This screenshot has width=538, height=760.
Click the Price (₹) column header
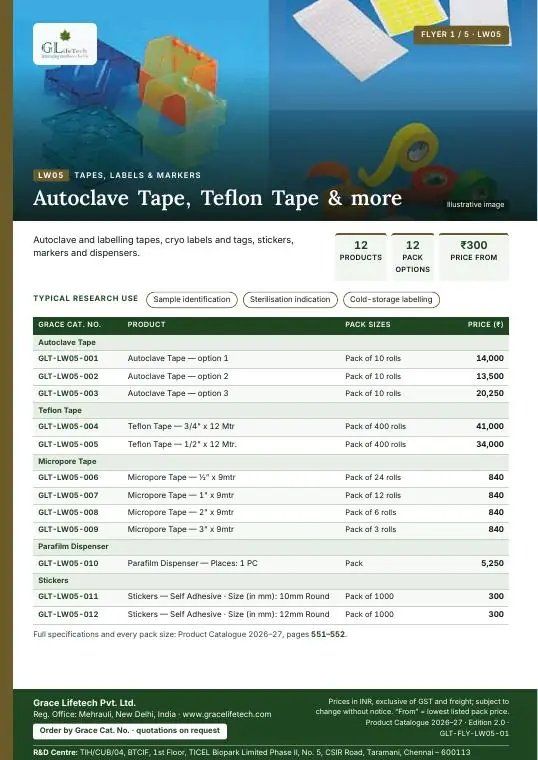point(485,324)
